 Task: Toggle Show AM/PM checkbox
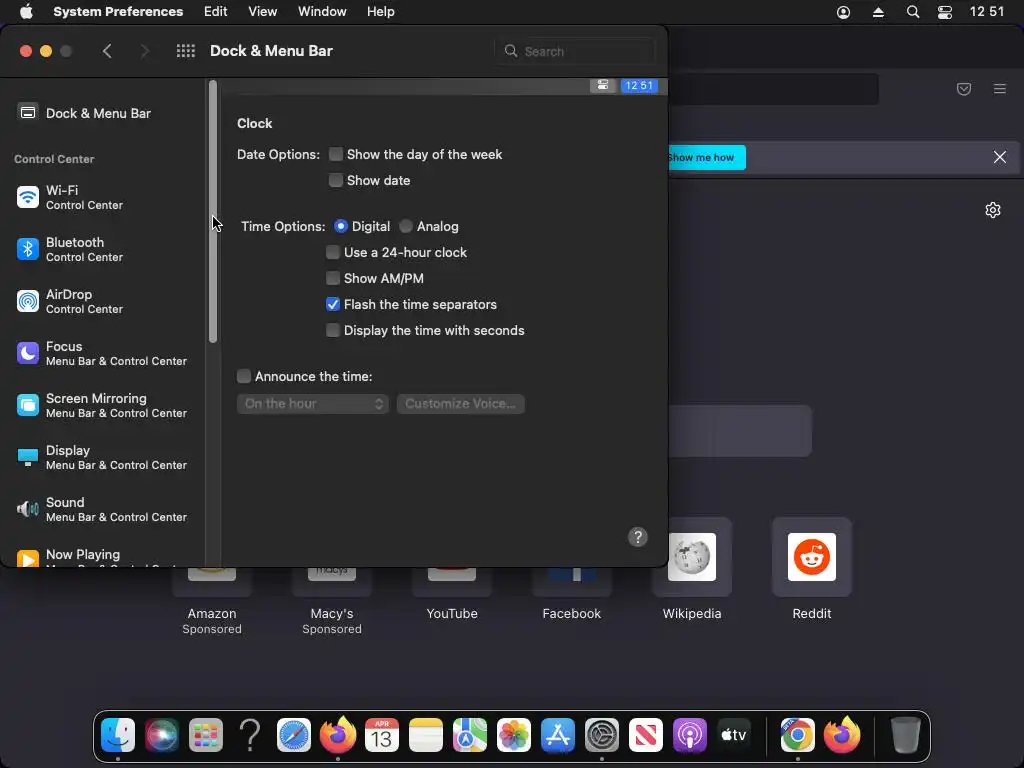pyautogui.click(x=333, y=278)
